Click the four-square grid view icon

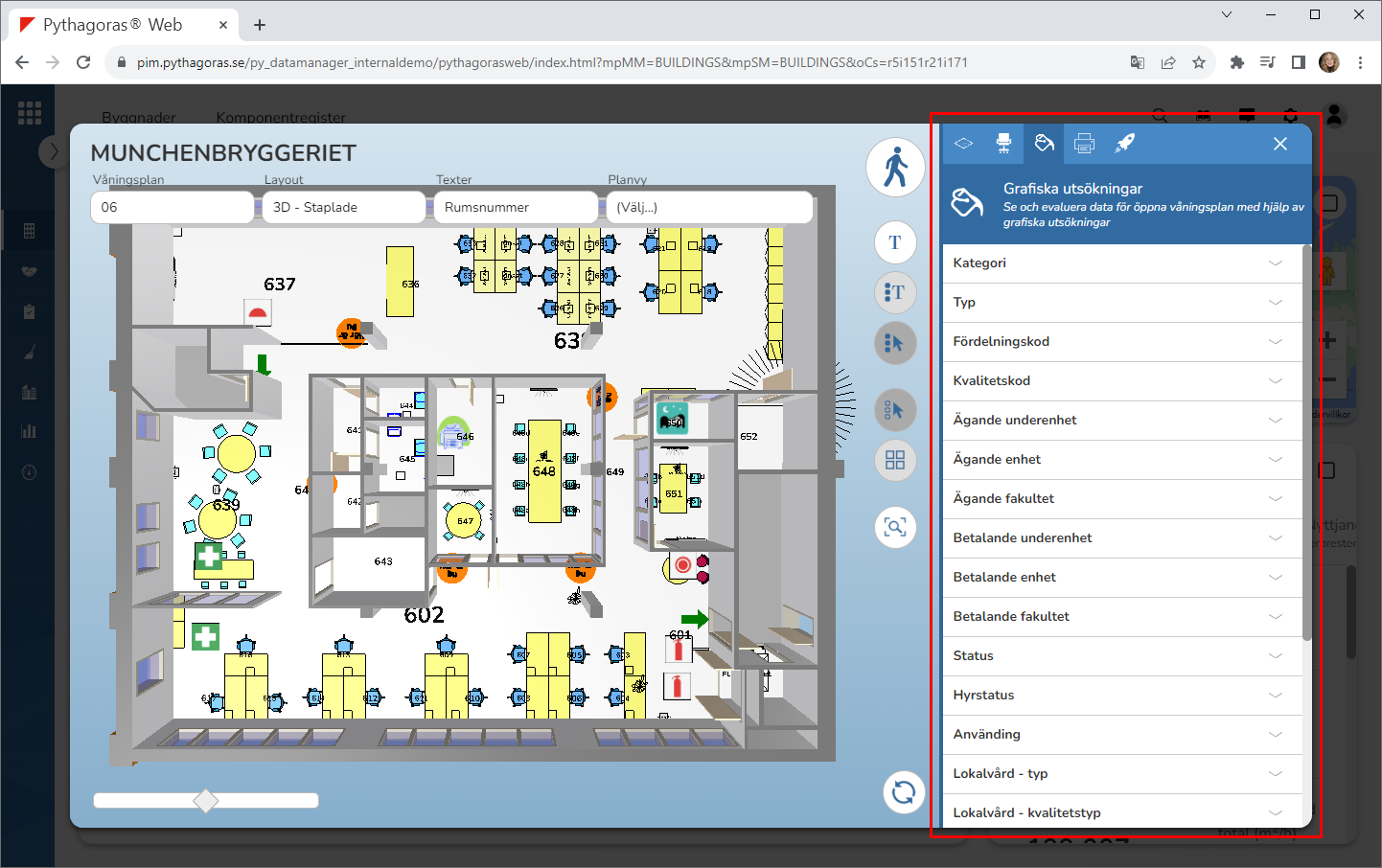(895, 460)
